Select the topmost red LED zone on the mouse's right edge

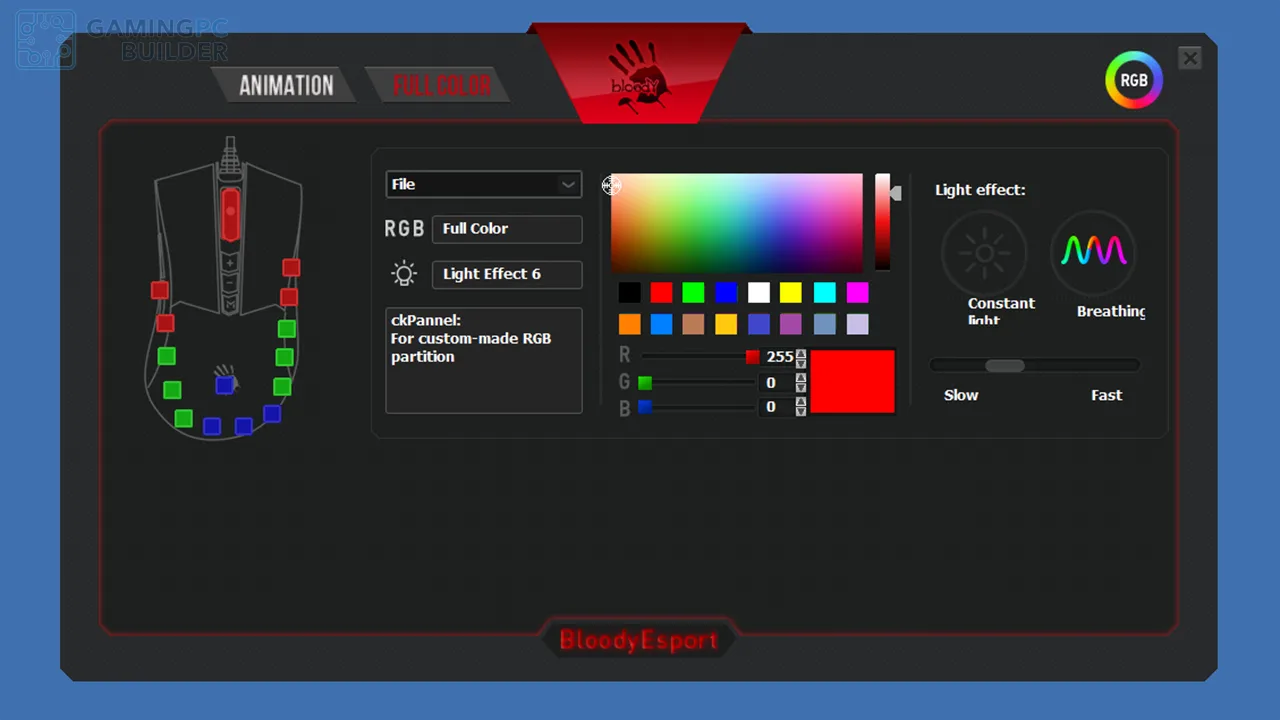pos(291,267)
